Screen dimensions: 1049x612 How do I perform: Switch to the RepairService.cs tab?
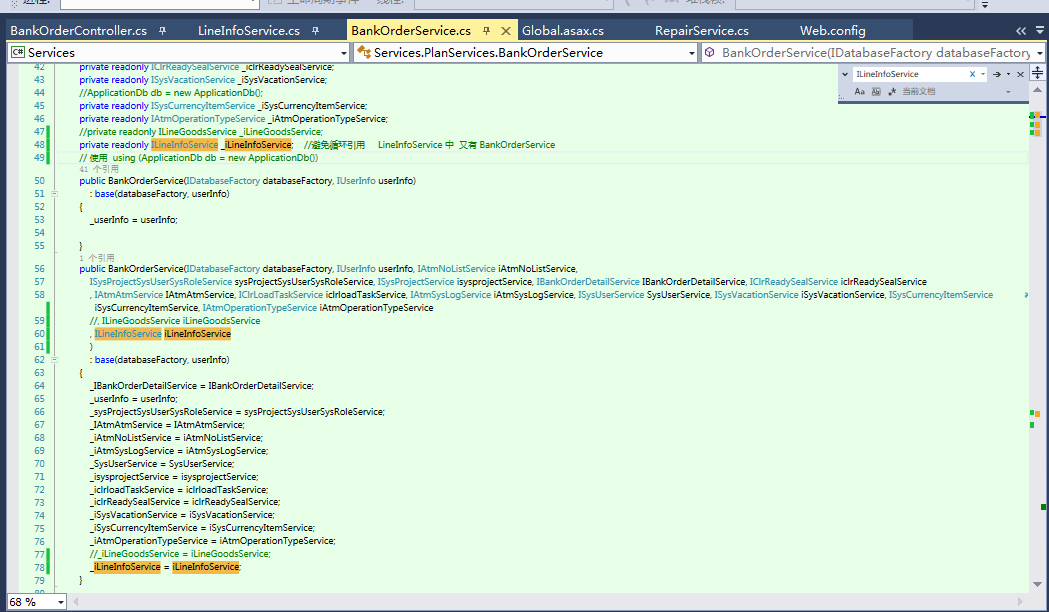[701, 31]
